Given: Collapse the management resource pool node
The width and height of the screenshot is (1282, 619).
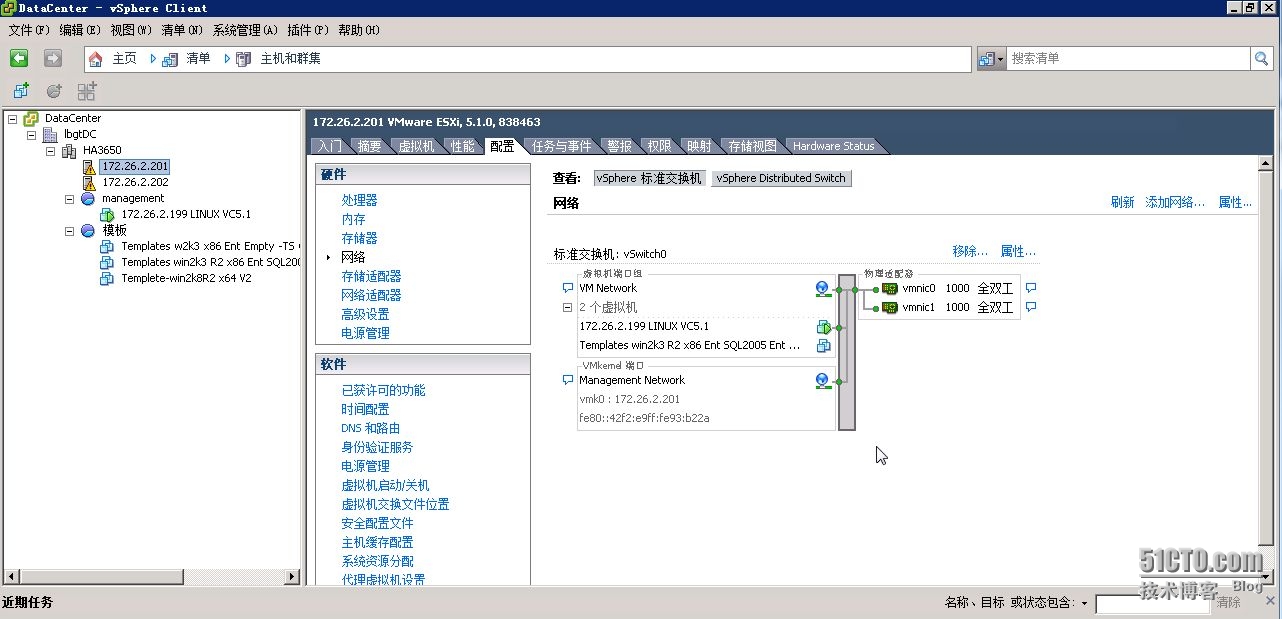Looking at the screenshot, I should (x=69, y=199).
